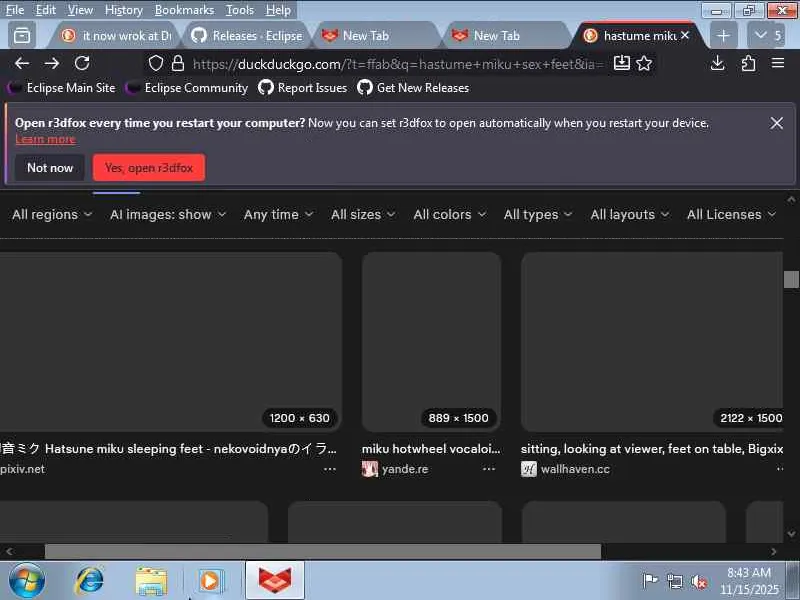800x600 pixels.
Task: Click the Not now button
Action: [x=50, y=167]
